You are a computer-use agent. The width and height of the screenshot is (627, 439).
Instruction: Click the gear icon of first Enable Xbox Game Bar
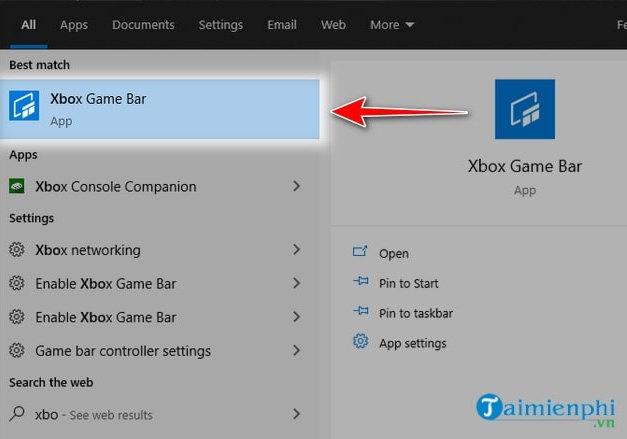16,283
